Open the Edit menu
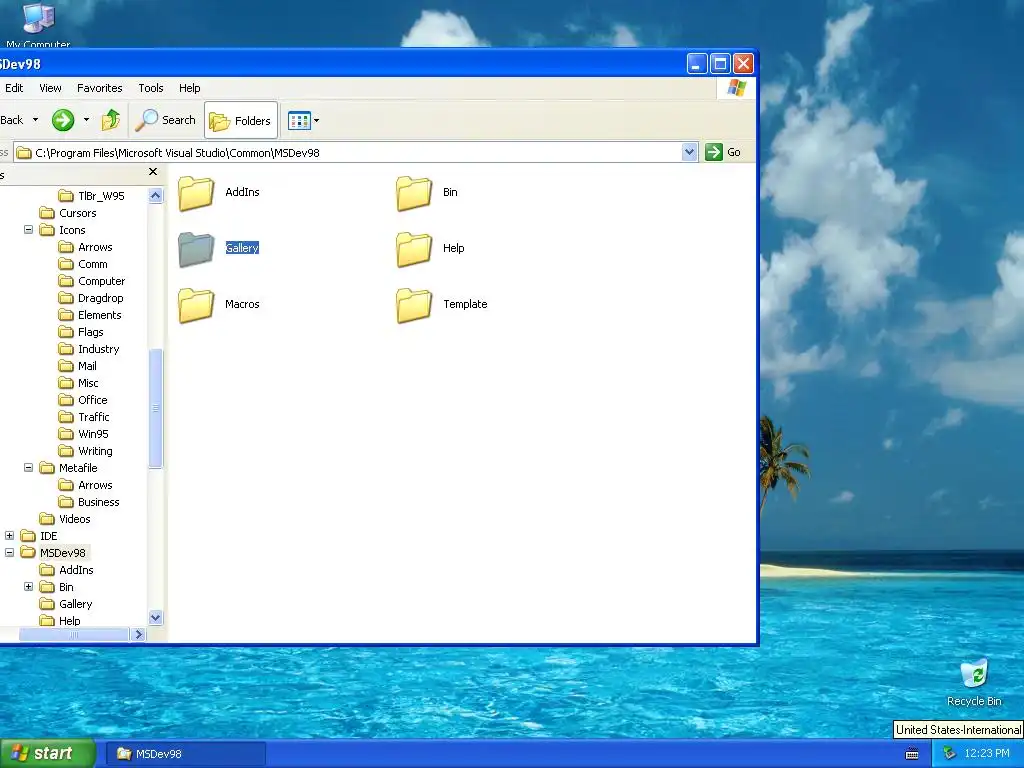The image size is (1024, 768). tap(14, 88)
